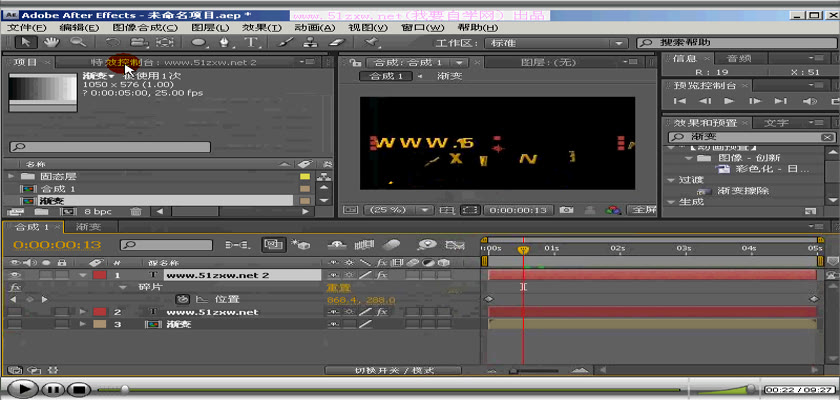Toggle 位置 stopwatch keyframing

(x=183, y=299)
